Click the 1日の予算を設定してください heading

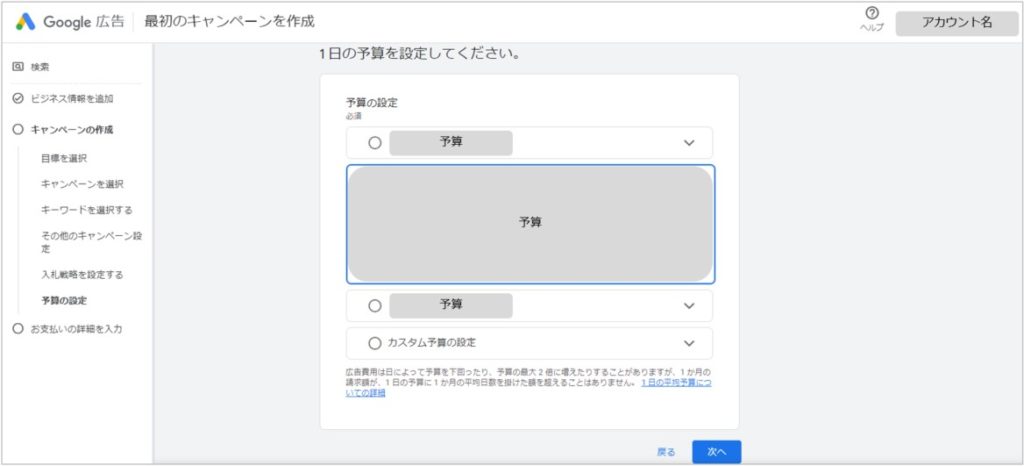[x=419, y=54]
